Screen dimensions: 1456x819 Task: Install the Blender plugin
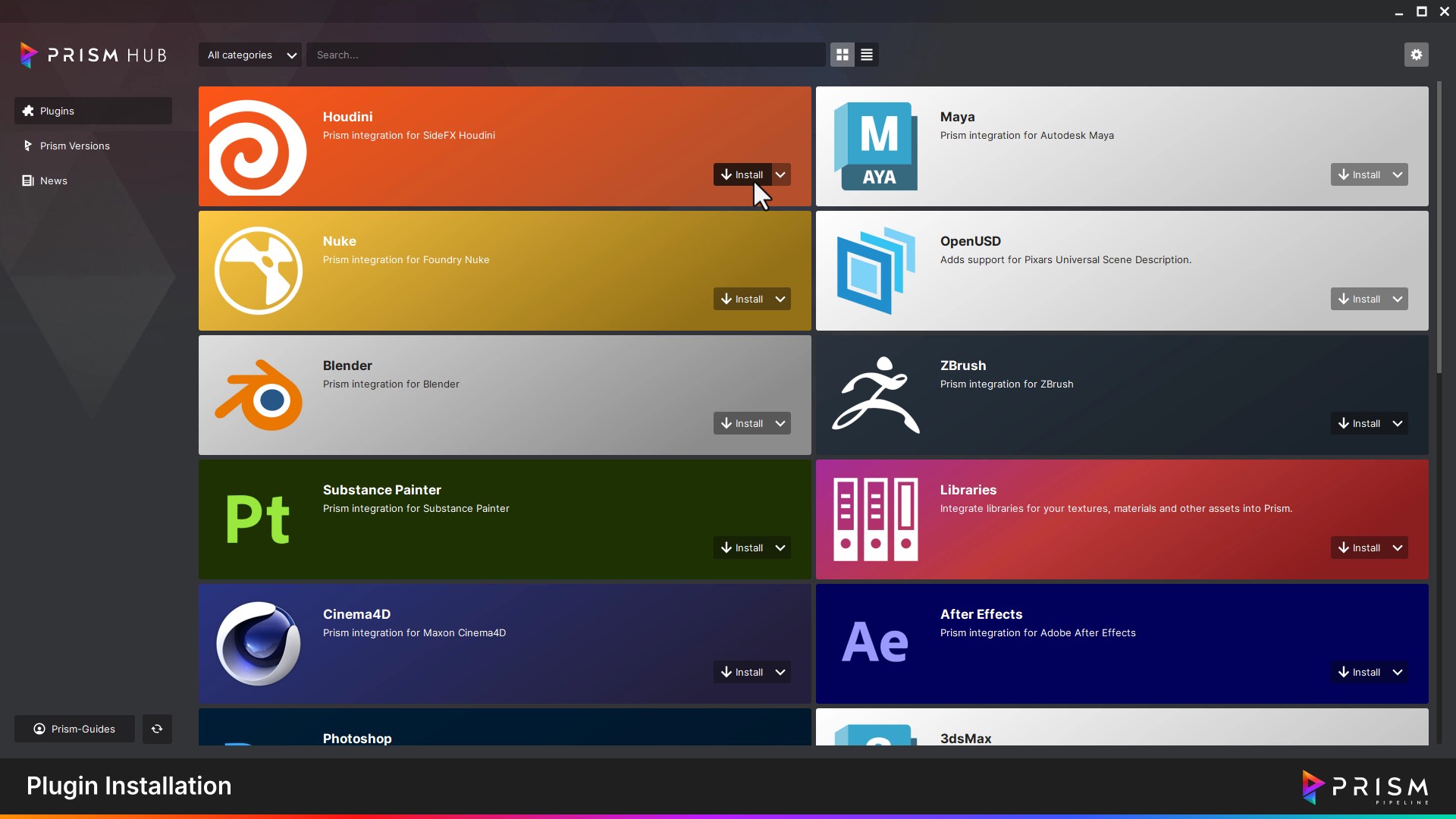tap(742, 423)
